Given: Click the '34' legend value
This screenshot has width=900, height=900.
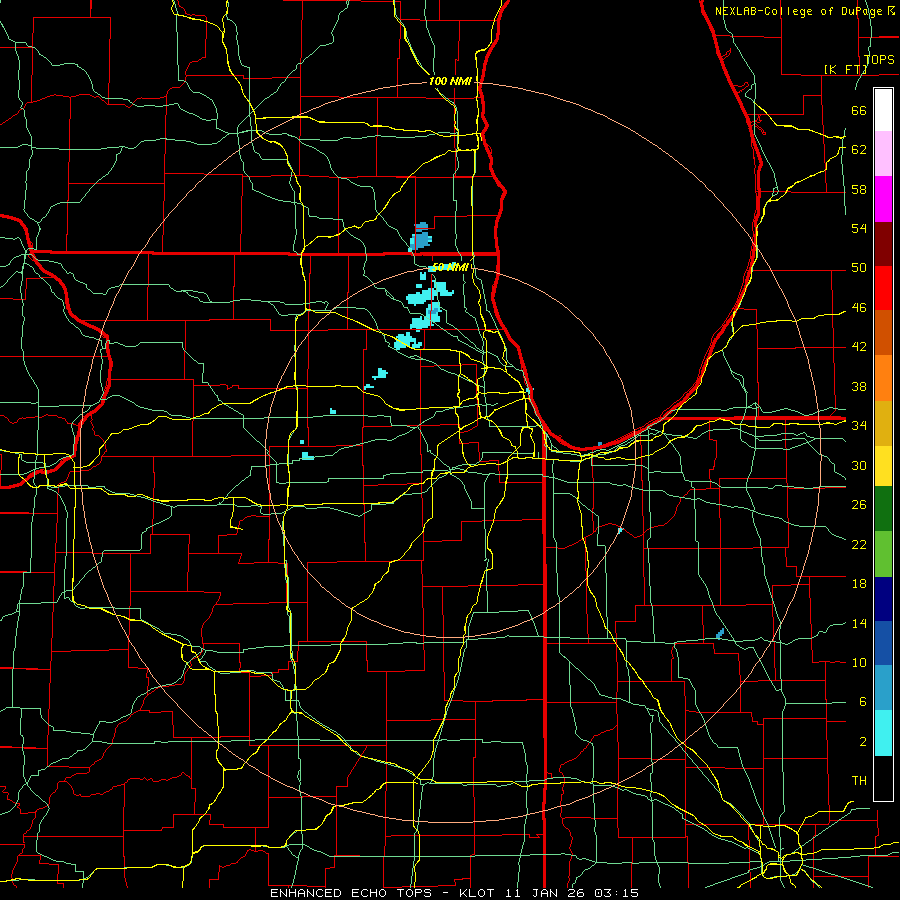Looking at the screenshot, I should click(859, 425).
